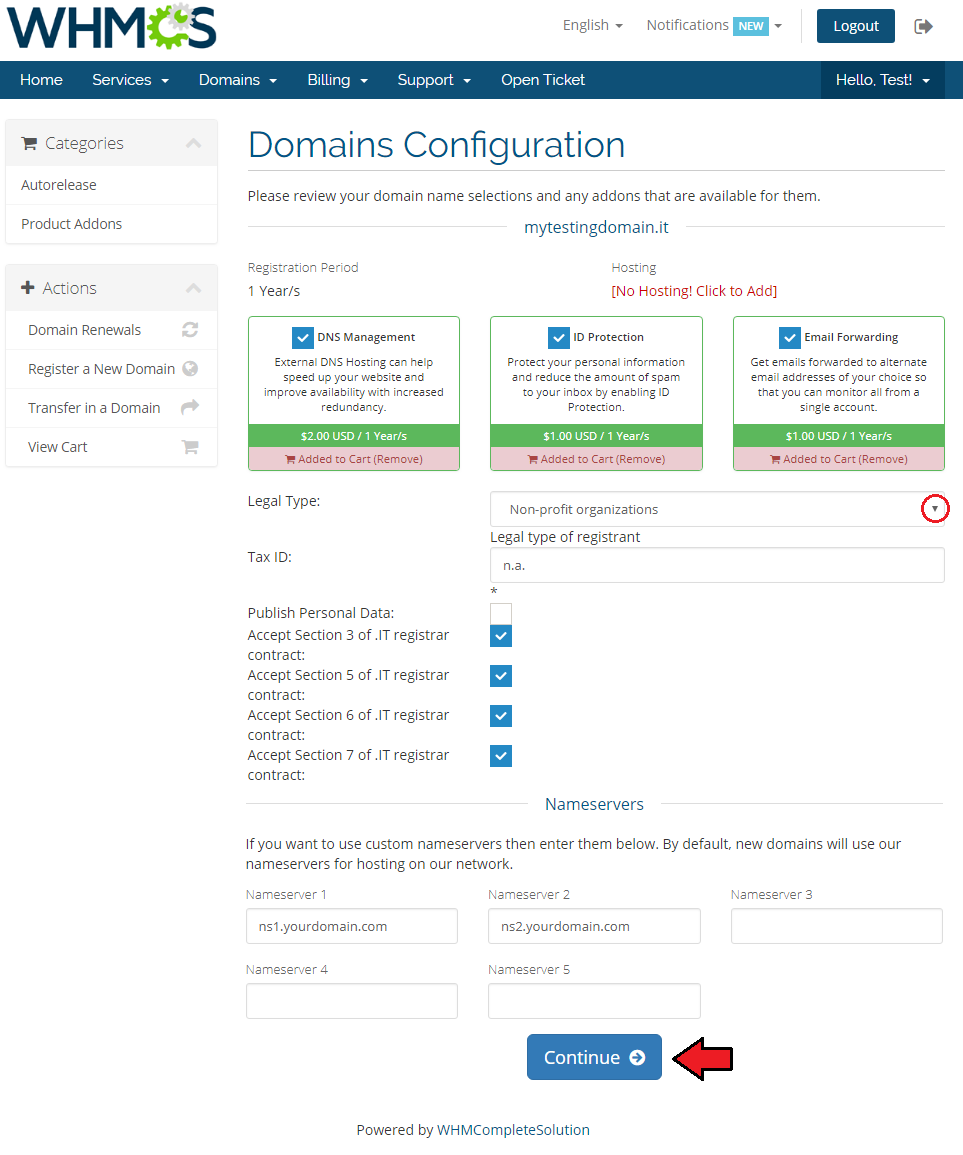Click the Nameserver 3 field

(x=836, y=926)
